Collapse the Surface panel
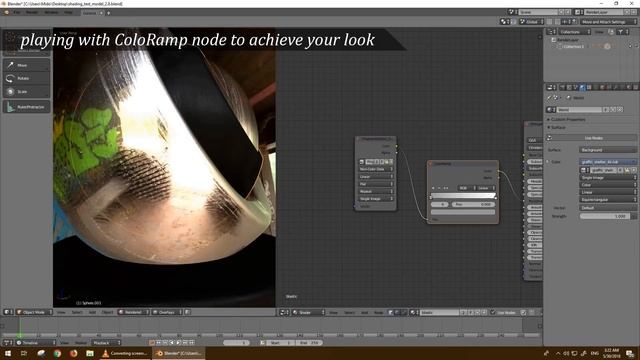The width and height of the screenshot is (640, 360). [557, 127]
